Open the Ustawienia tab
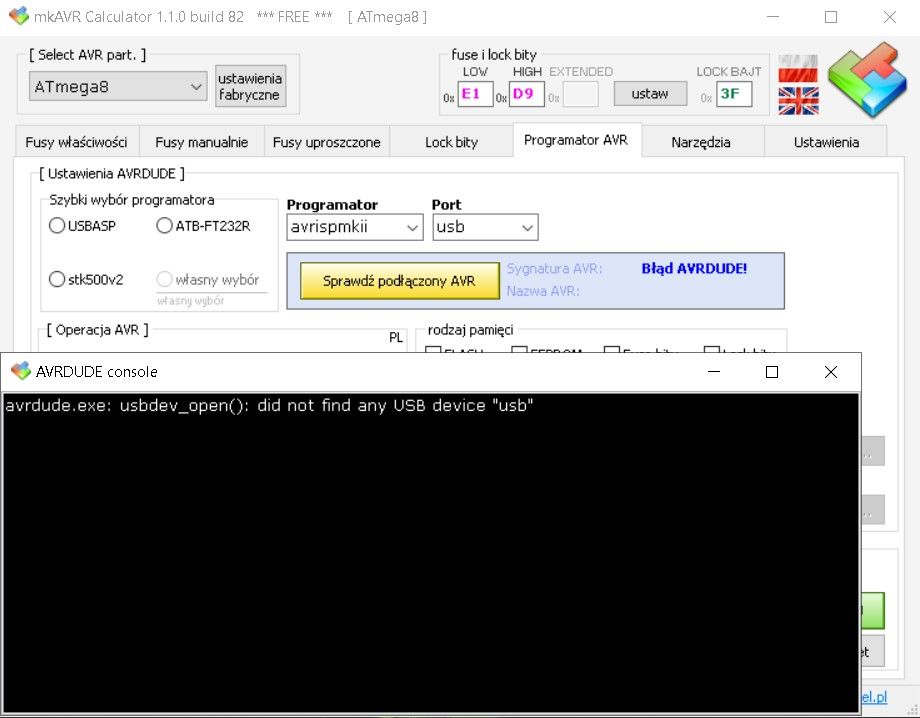The width and height of the screenshot is (920, 718). click(x=826, y=142)
